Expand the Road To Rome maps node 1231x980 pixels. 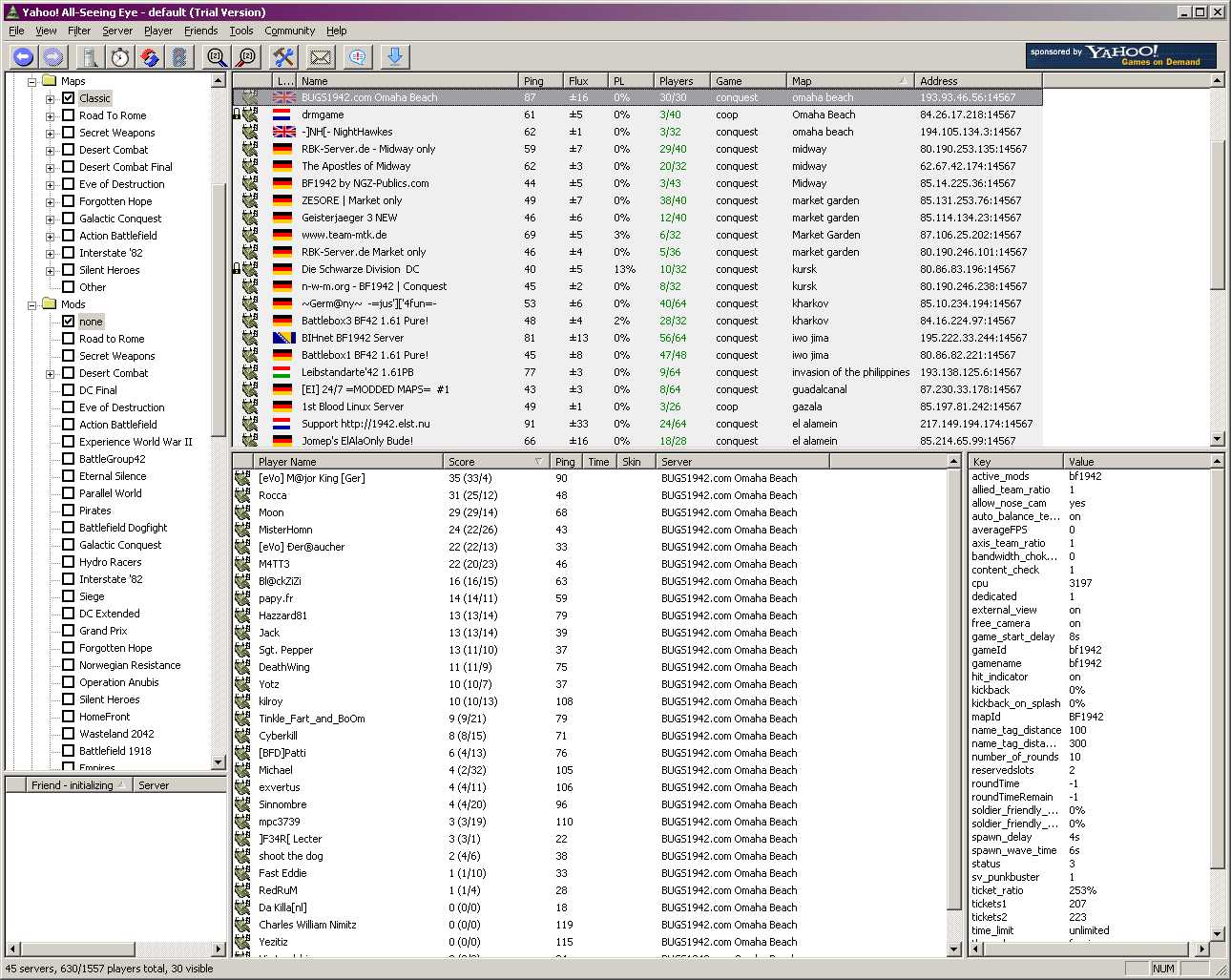point(51,115)
